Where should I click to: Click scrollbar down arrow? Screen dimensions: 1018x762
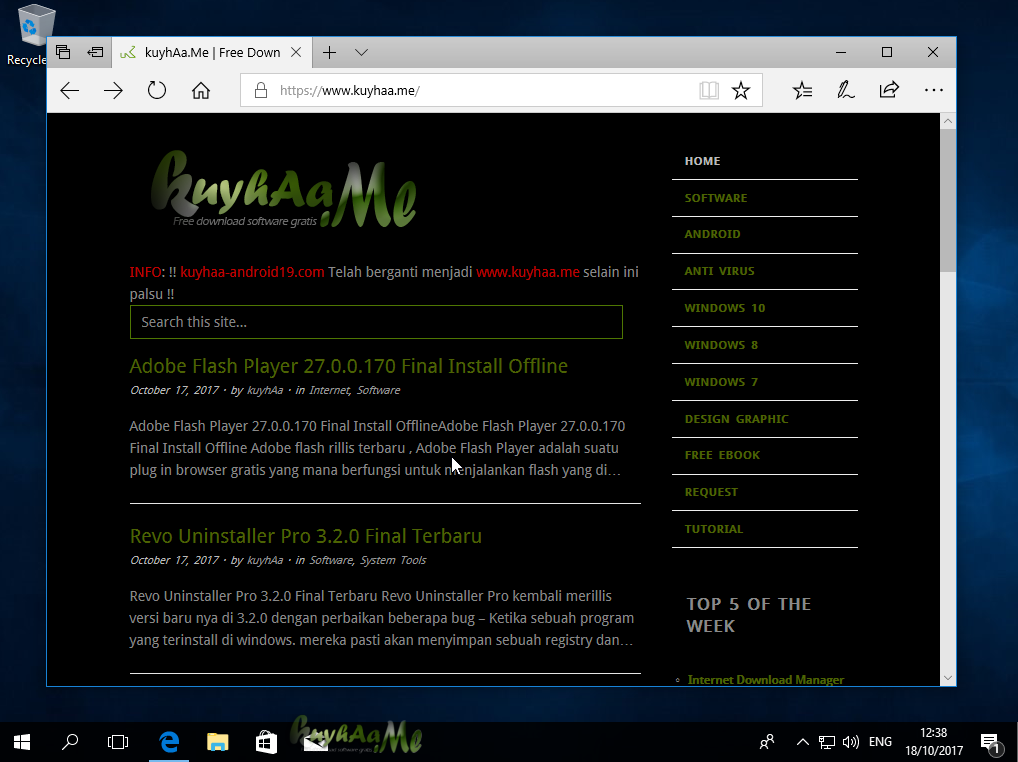click(x=948, y=678)
